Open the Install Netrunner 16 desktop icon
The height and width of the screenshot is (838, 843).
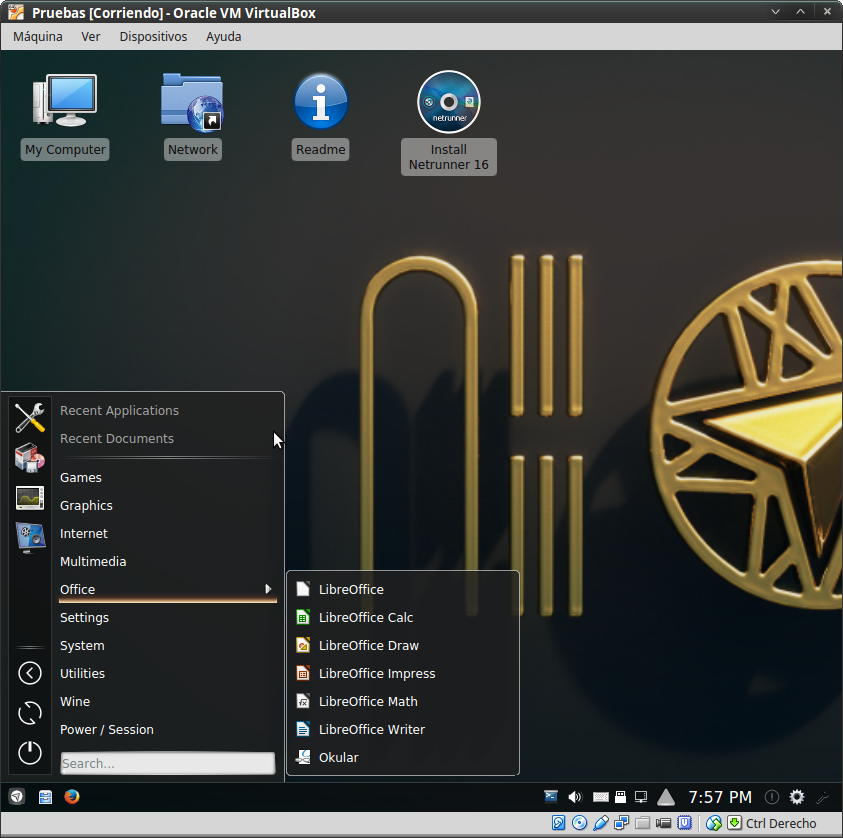click(448, 103)
